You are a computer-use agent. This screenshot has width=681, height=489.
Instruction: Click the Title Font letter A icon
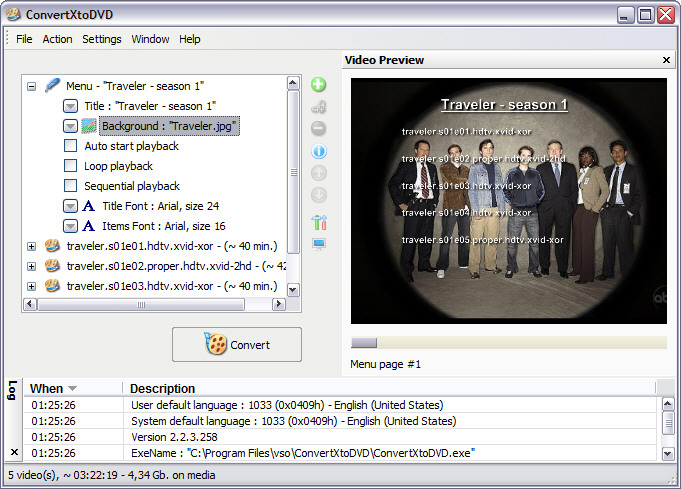89,206
